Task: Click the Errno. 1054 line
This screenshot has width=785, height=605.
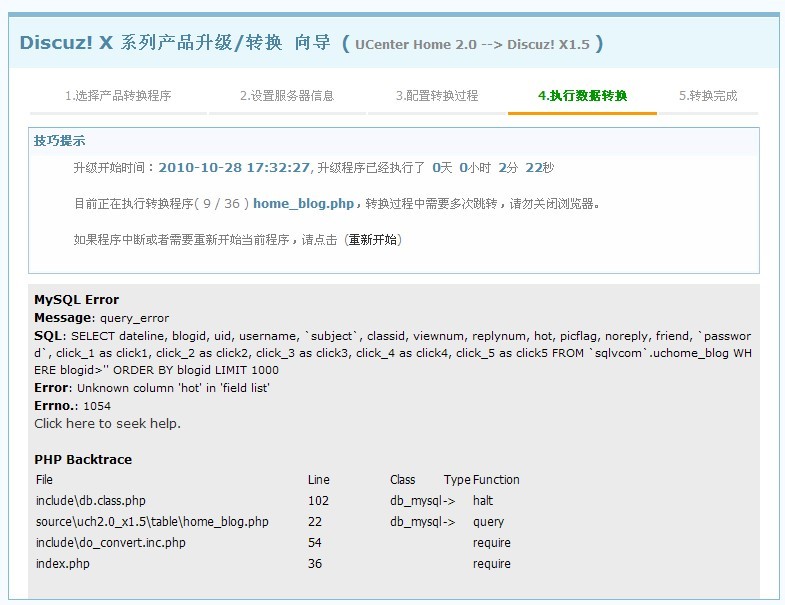Action: click(x=73, y=406)
